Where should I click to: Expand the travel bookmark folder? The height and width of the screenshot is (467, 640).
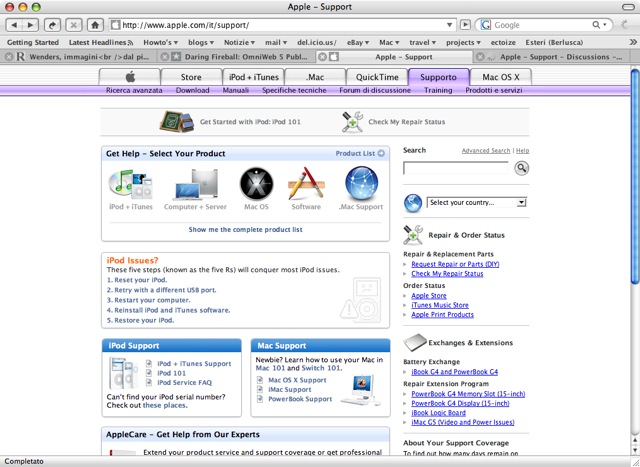(x=422, y=42)
